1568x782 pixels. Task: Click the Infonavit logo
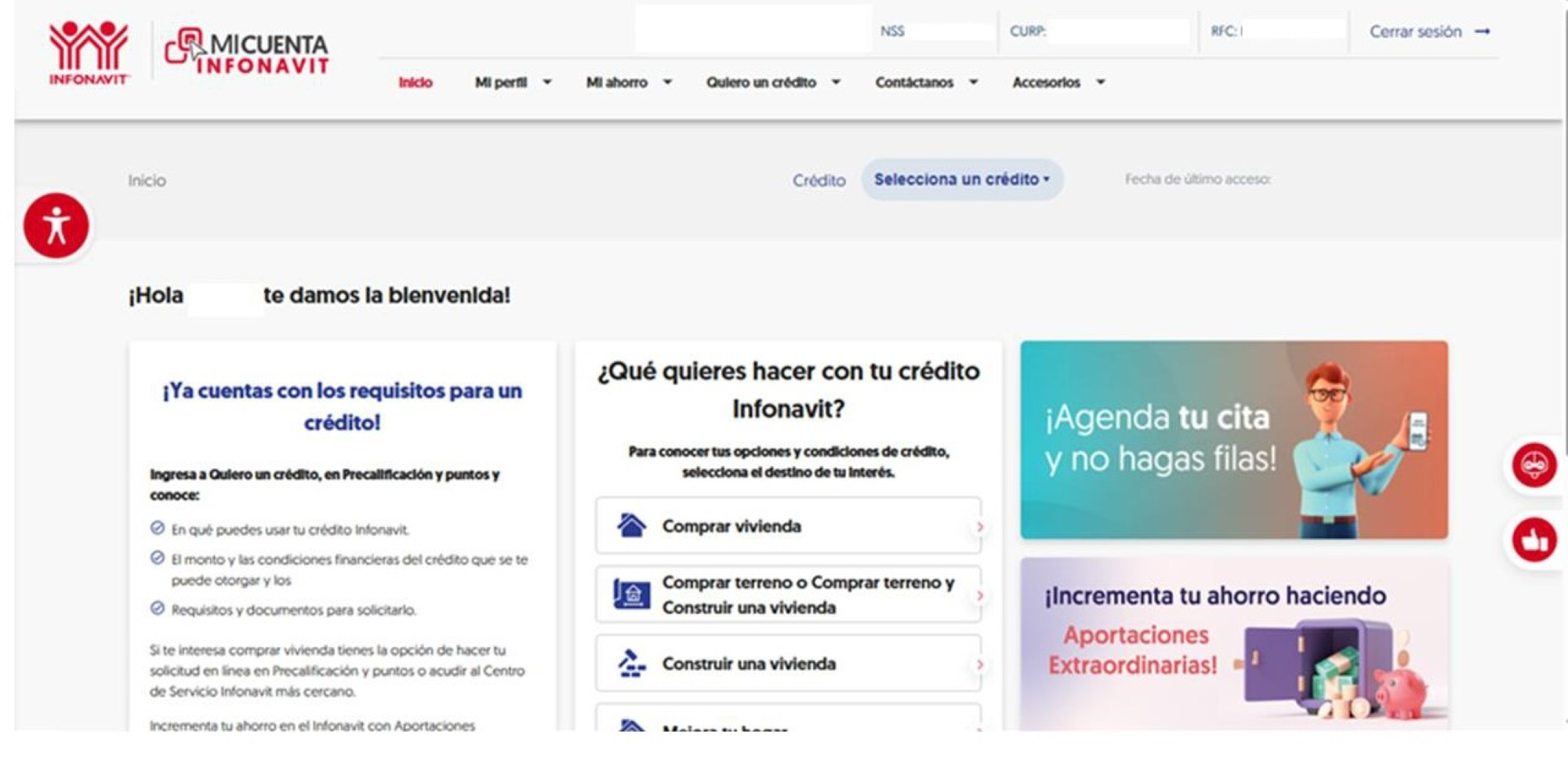pos(89,53)
